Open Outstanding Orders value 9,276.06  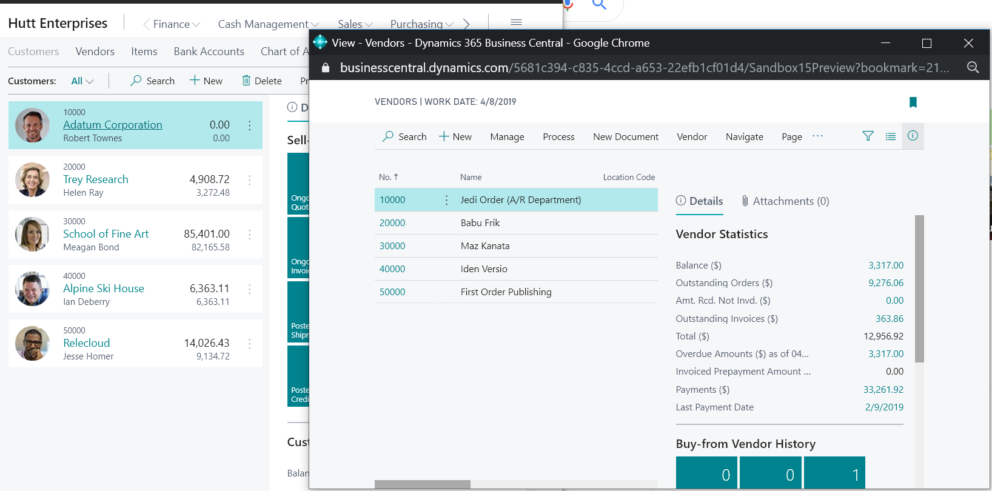click(x=886, y=283)
